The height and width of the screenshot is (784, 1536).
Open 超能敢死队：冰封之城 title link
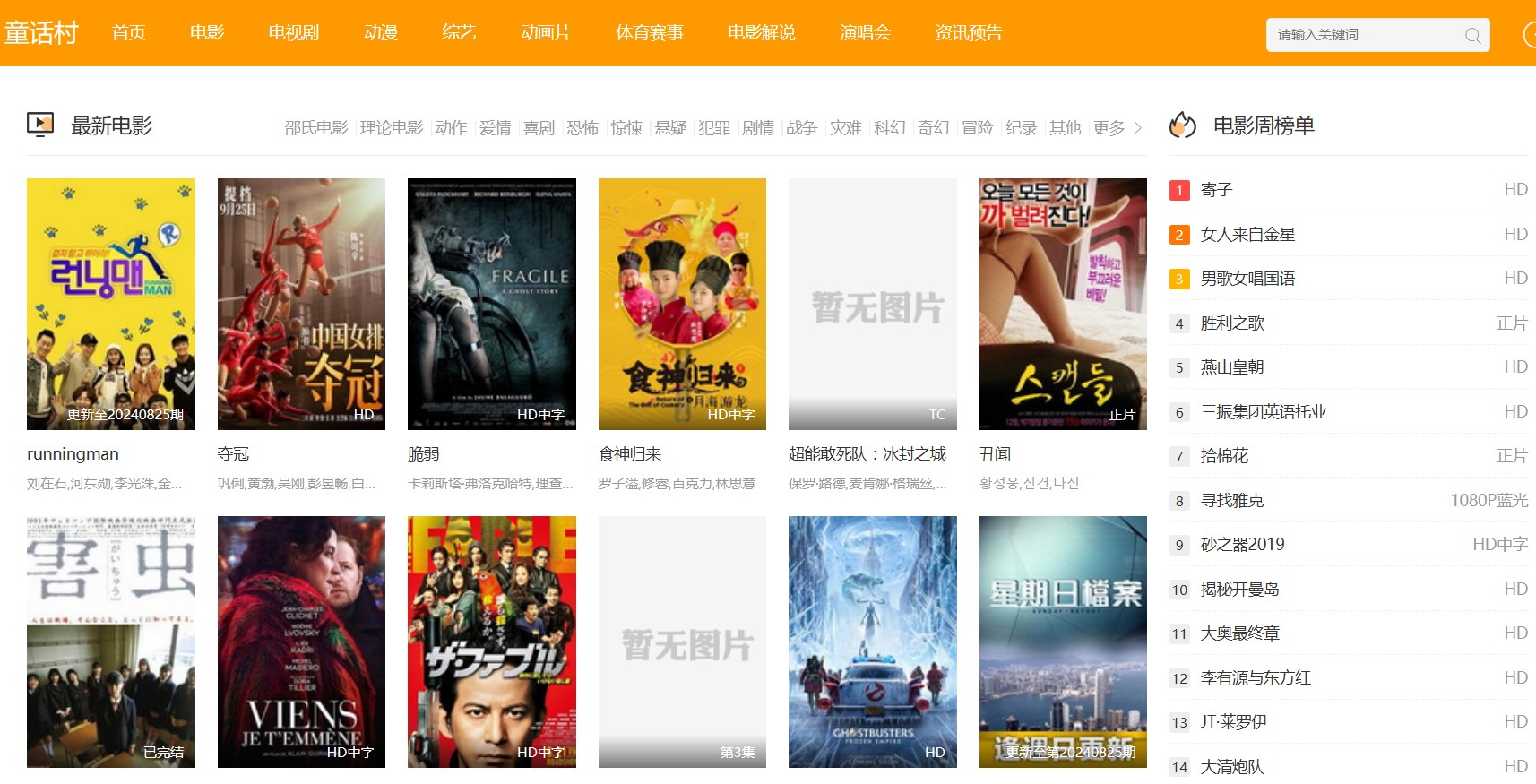pos(867,454)
